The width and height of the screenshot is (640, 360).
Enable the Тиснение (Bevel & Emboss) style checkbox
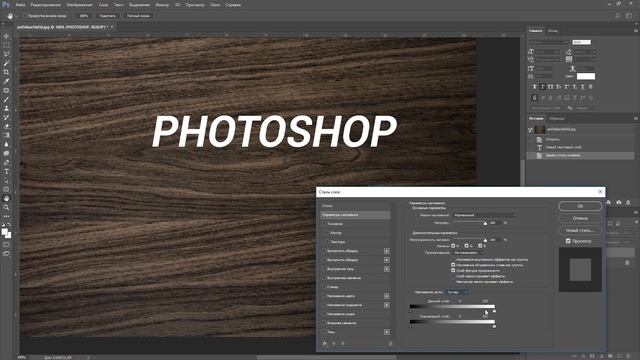(x=324, y=224)
